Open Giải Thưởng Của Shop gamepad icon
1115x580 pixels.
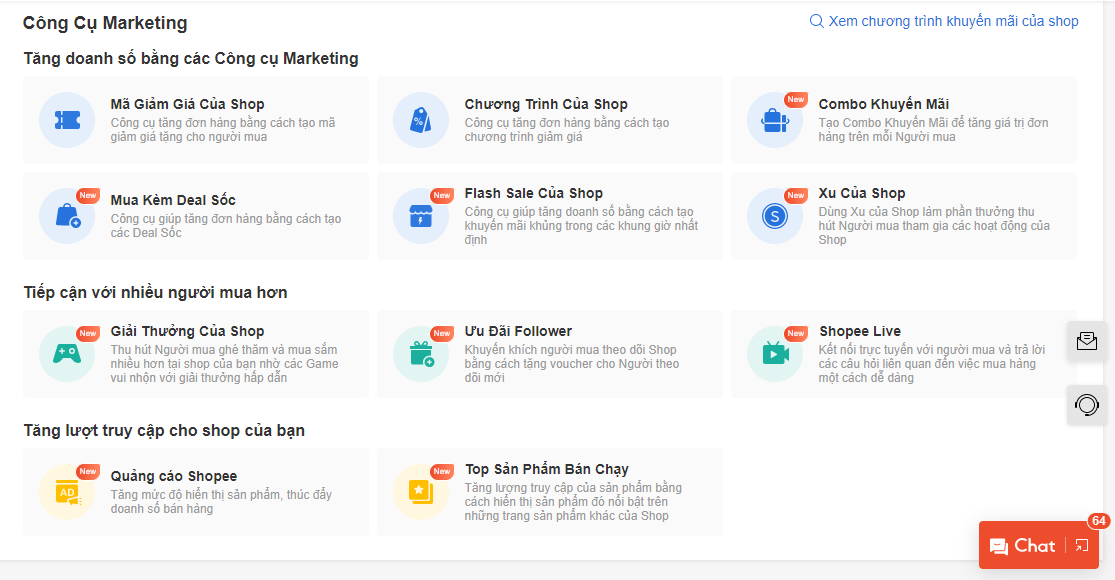pyautogui.click(x=66, y=353)
